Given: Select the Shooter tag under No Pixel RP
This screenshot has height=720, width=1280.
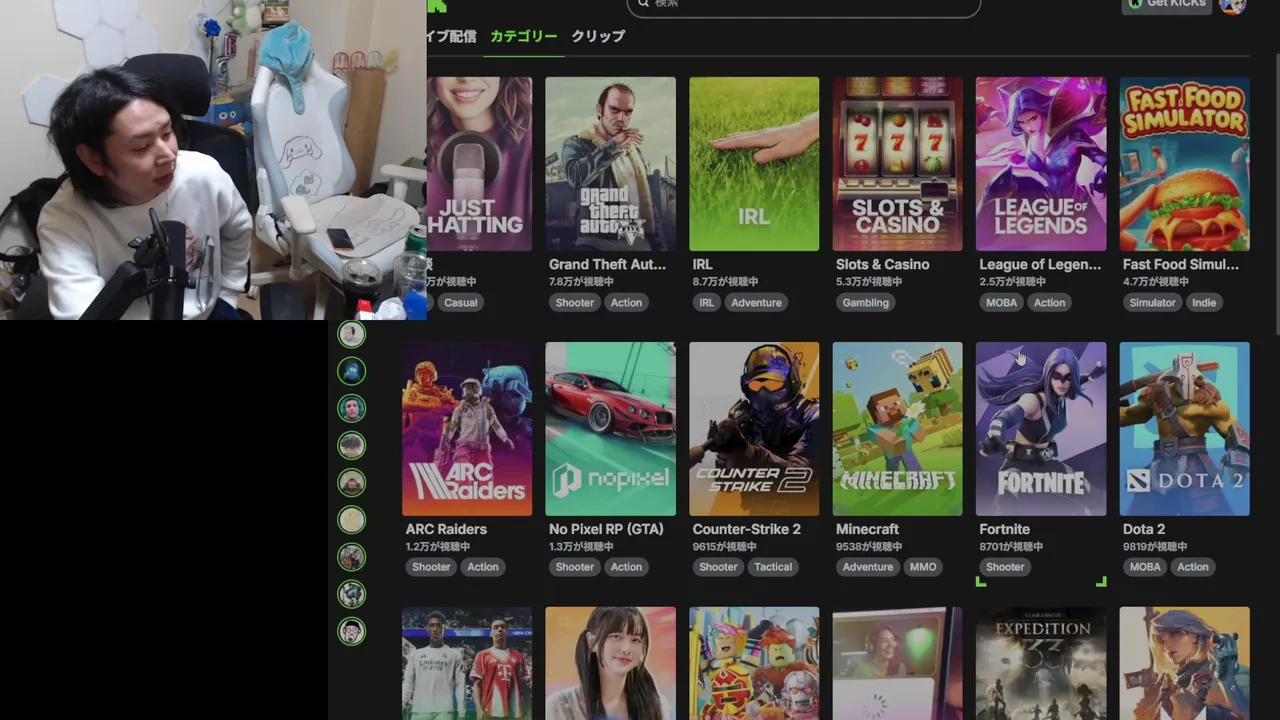Looking at the screenshot, I should tap(575, 567).
